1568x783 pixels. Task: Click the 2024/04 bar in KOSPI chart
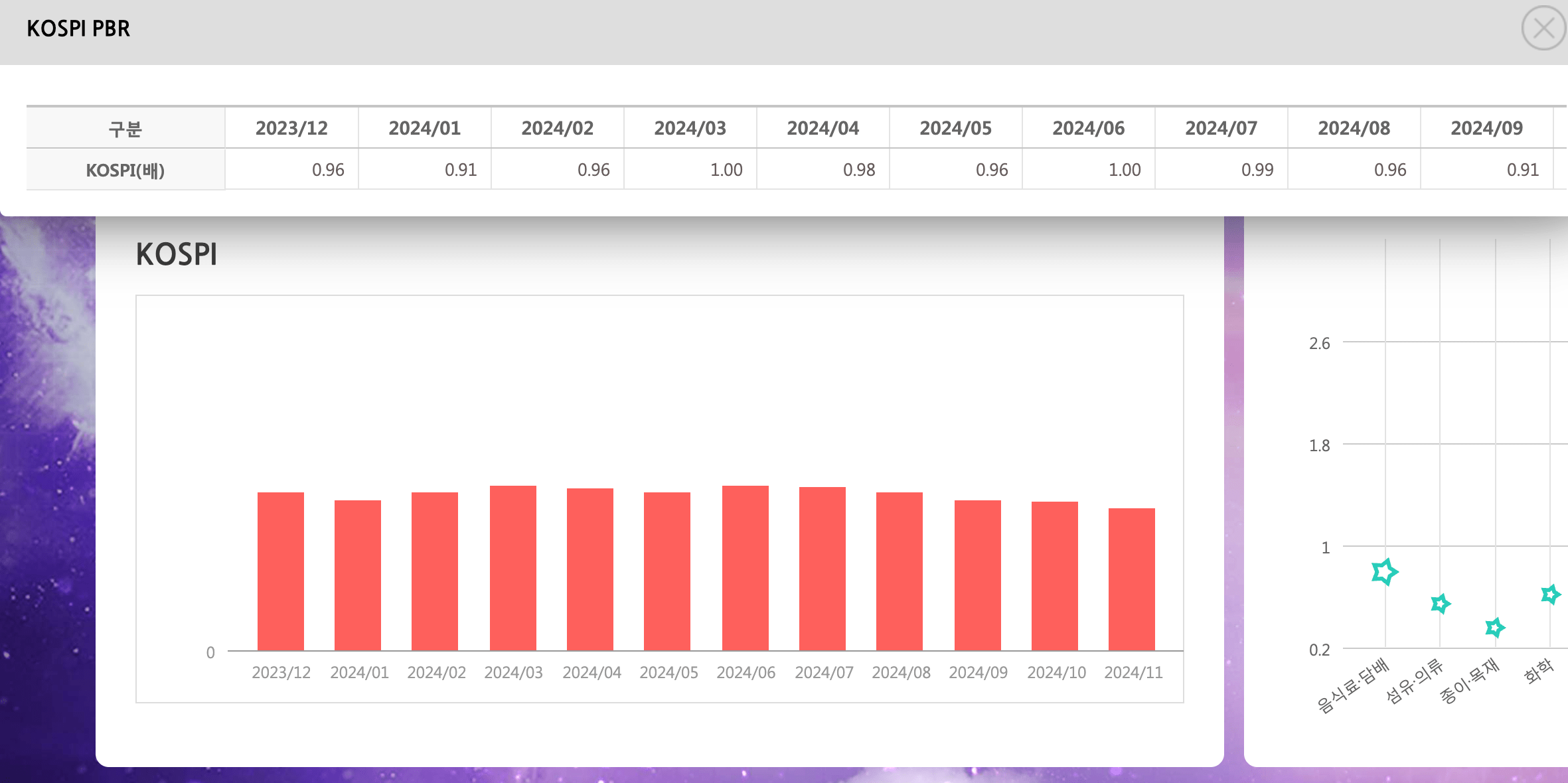pyautogui.click(x=590, y=569)
